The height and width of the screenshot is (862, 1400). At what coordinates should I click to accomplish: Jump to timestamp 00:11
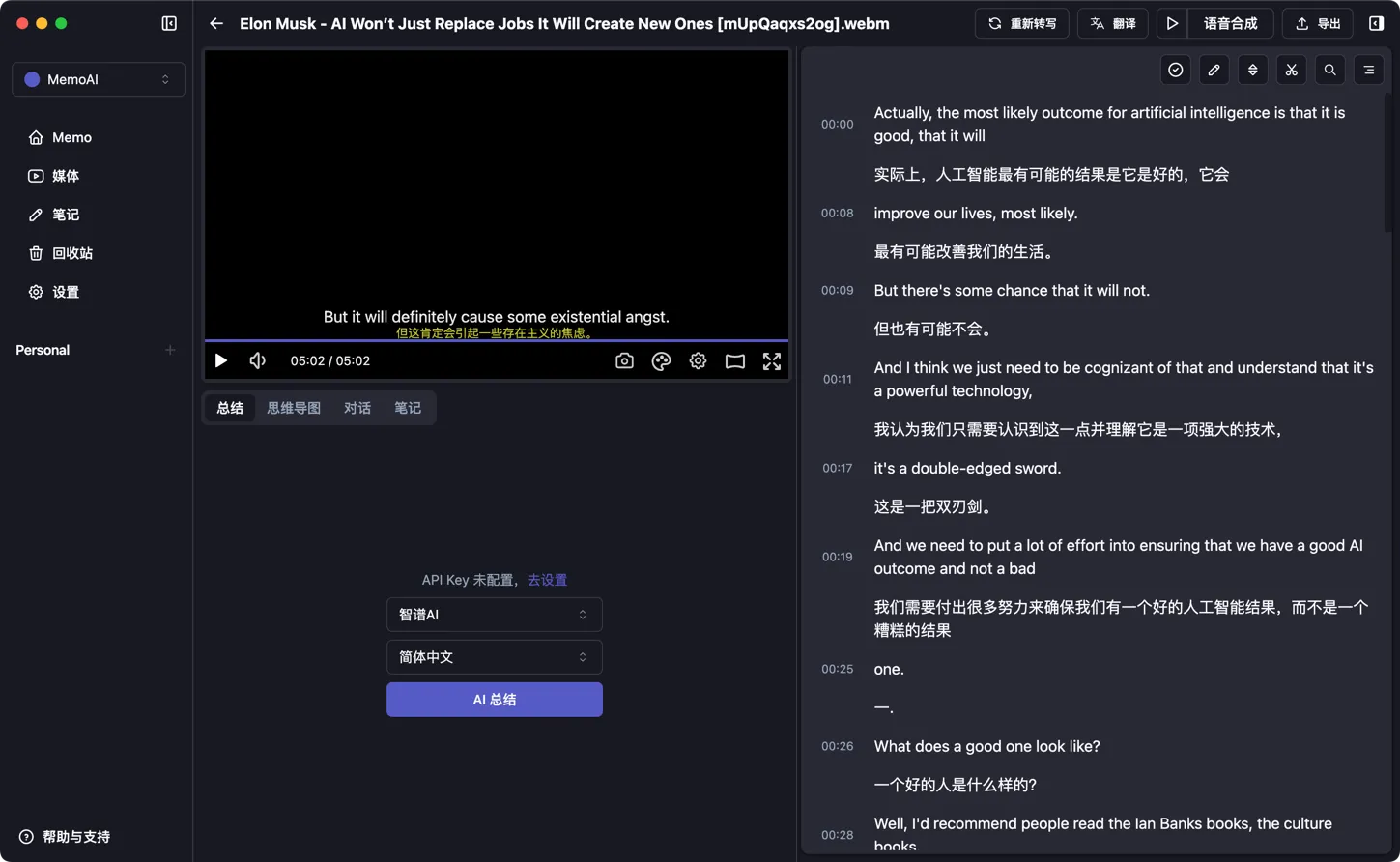pyautogui.click(x=838, y=380)
